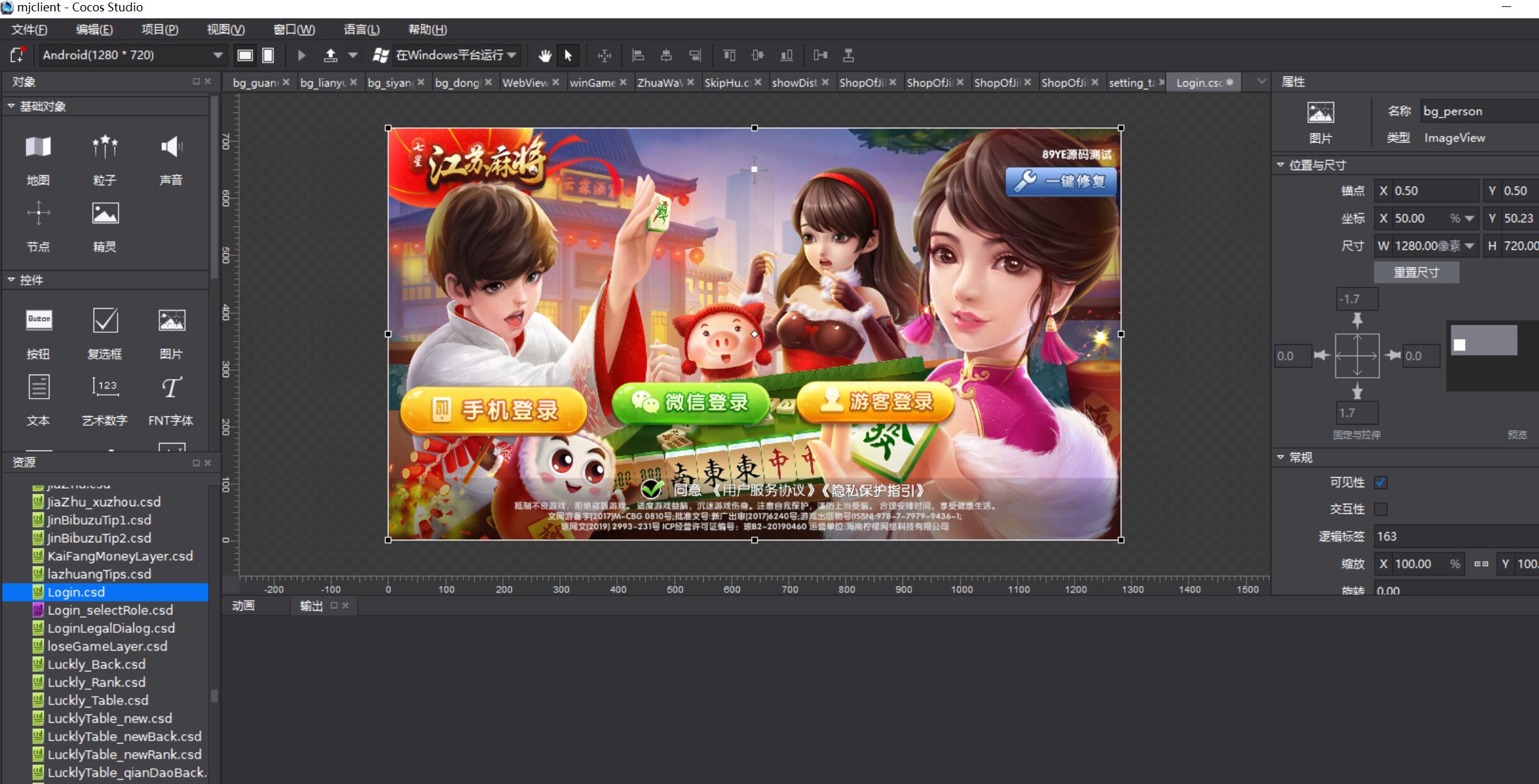The height and width of the screenshot is (784, 1539).
Task: Switch to portrait orientation toggle
Action: [x=268, y=56]
